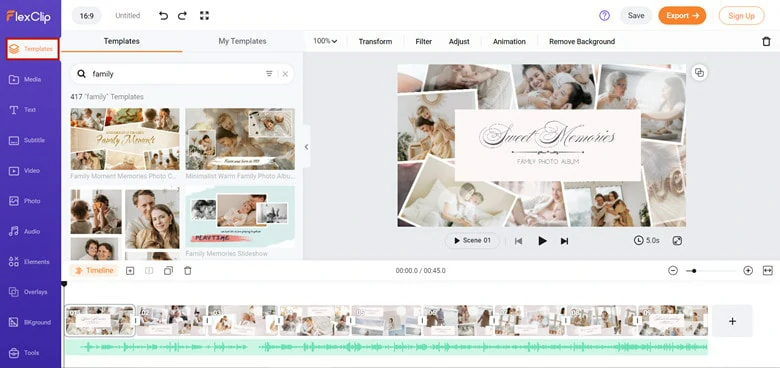Click the layers icon beside the preview

(x=699, y=73)
